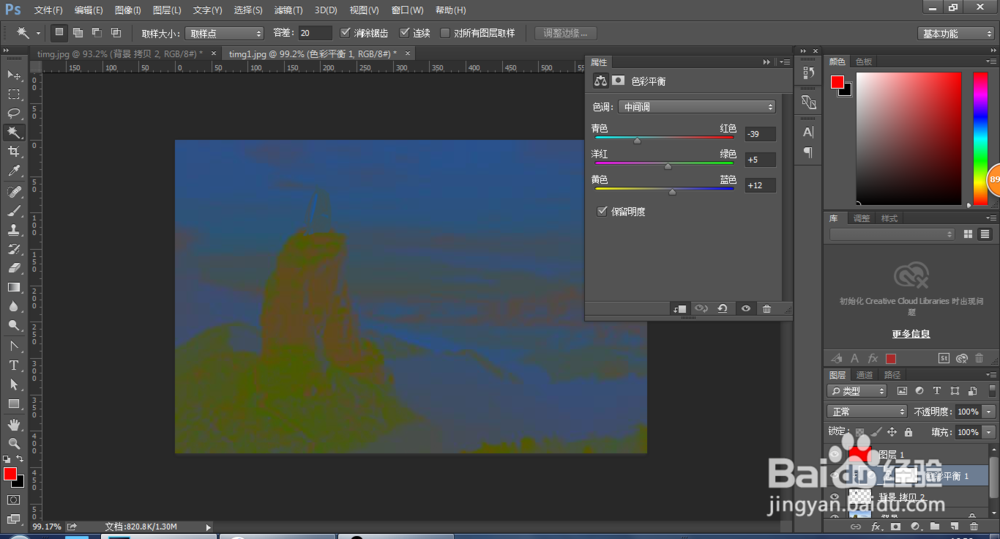Open the 取样大小 sample size dropdown

[224, 33]
